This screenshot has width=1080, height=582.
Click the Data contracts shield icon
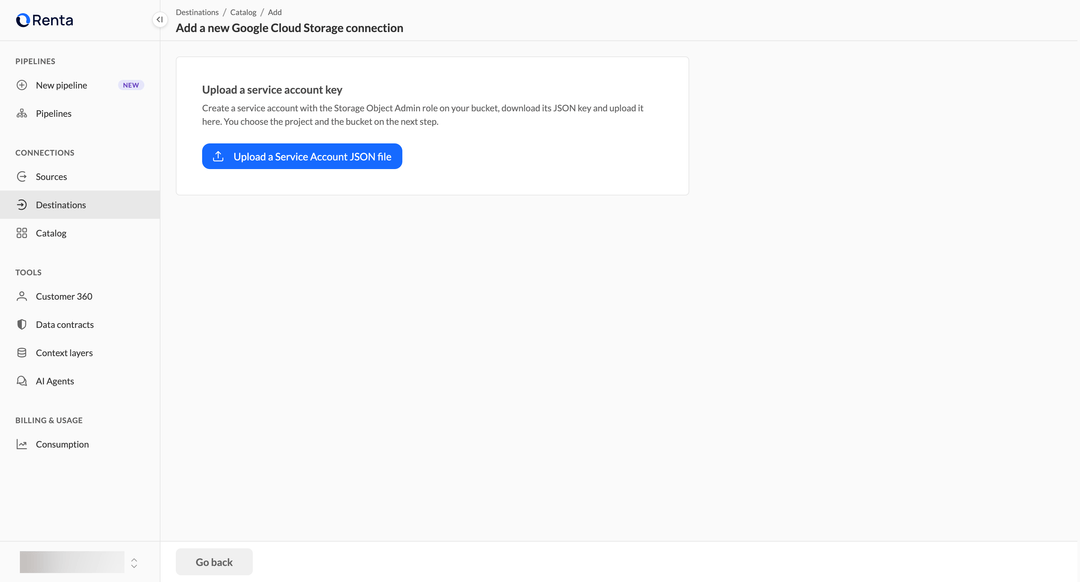(x=22, y=325)
